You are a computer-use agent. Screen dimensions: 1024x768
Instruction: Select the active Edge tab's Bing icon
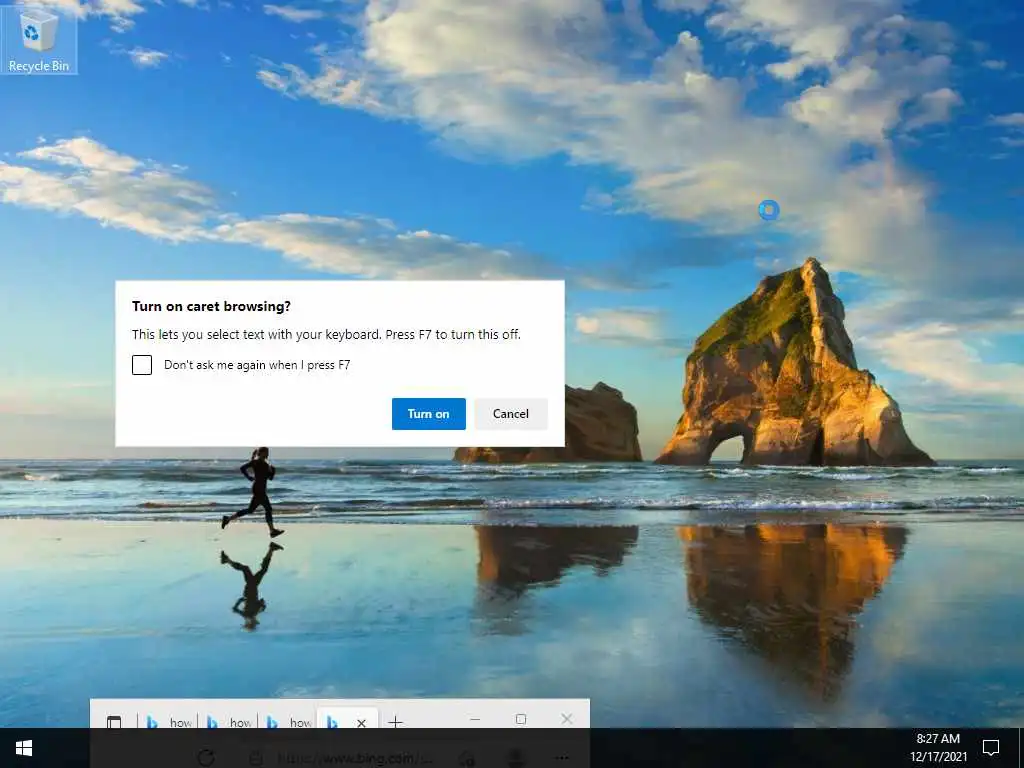pyautogui.click(x=332, y=722)
